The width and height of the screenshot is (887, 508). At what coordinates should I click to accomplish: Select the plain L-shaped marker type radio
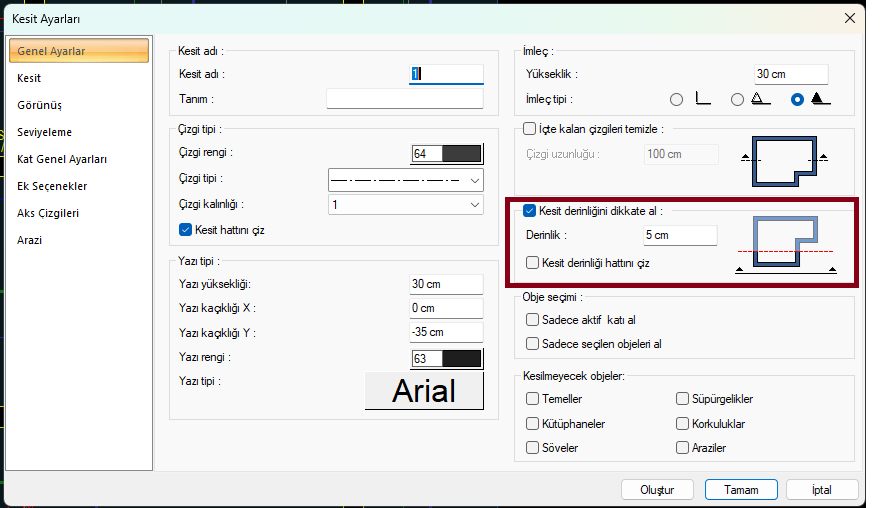676,100
